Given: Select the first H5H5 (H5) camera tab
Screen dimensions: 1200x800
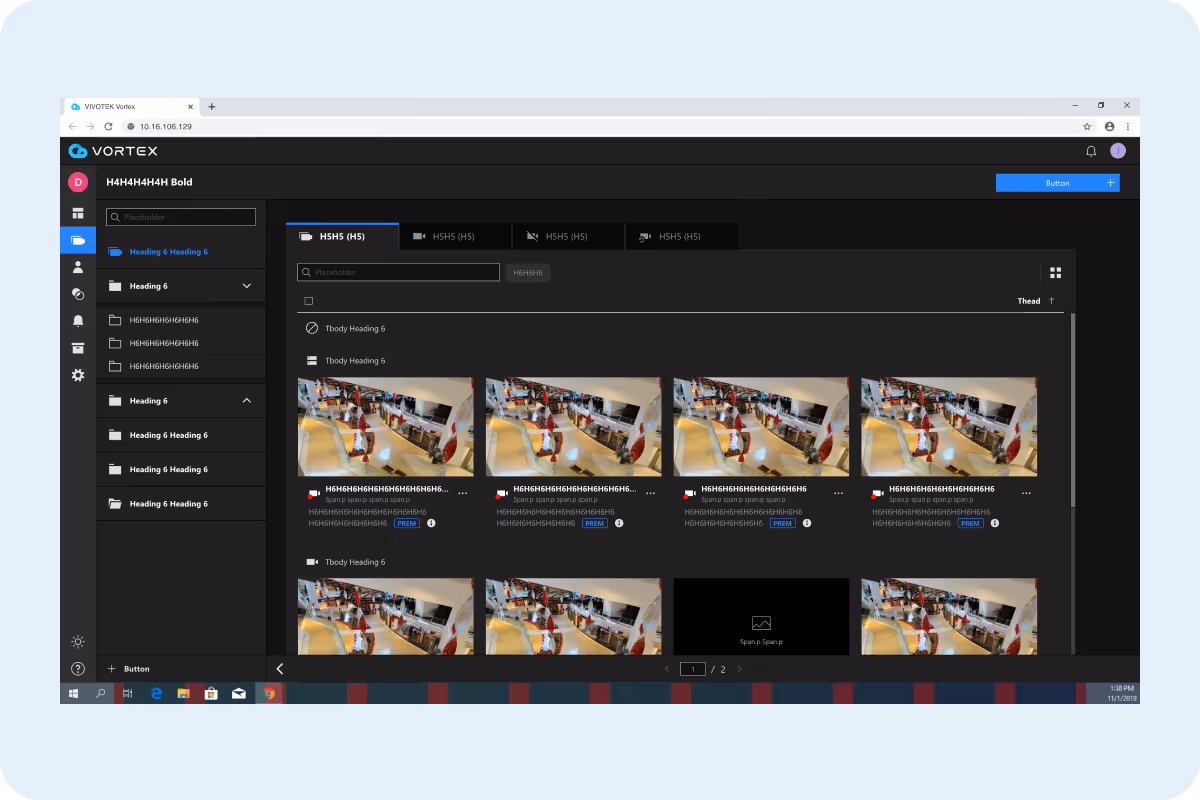Looking at the screenshot, I should pyautogui.click(x=342, y=237).
